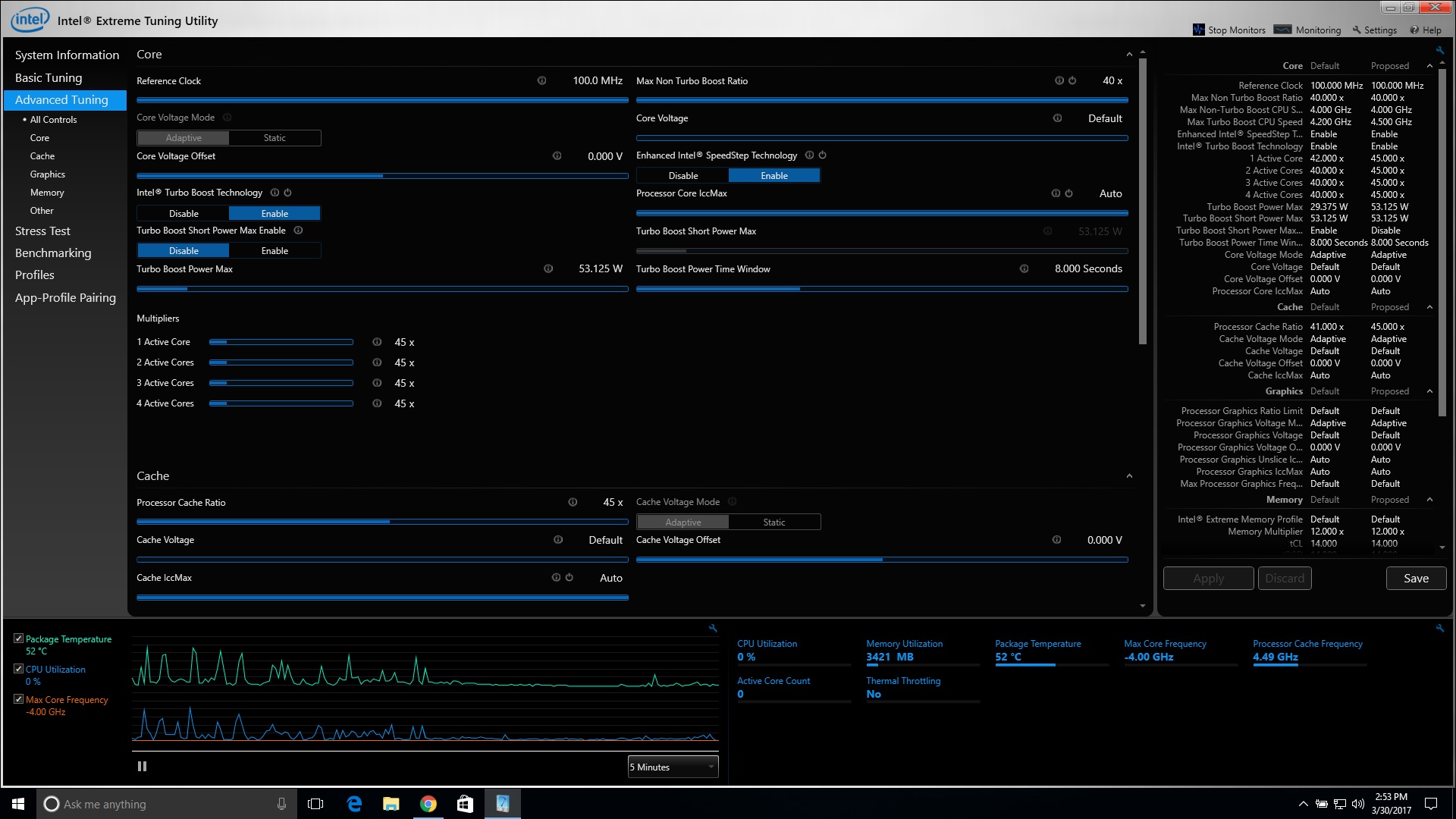Image resolution: width=1456 pixels, height=819 pixels.
Task: Uncheck the Package Temperature graph checkbox
Action: 19,639
